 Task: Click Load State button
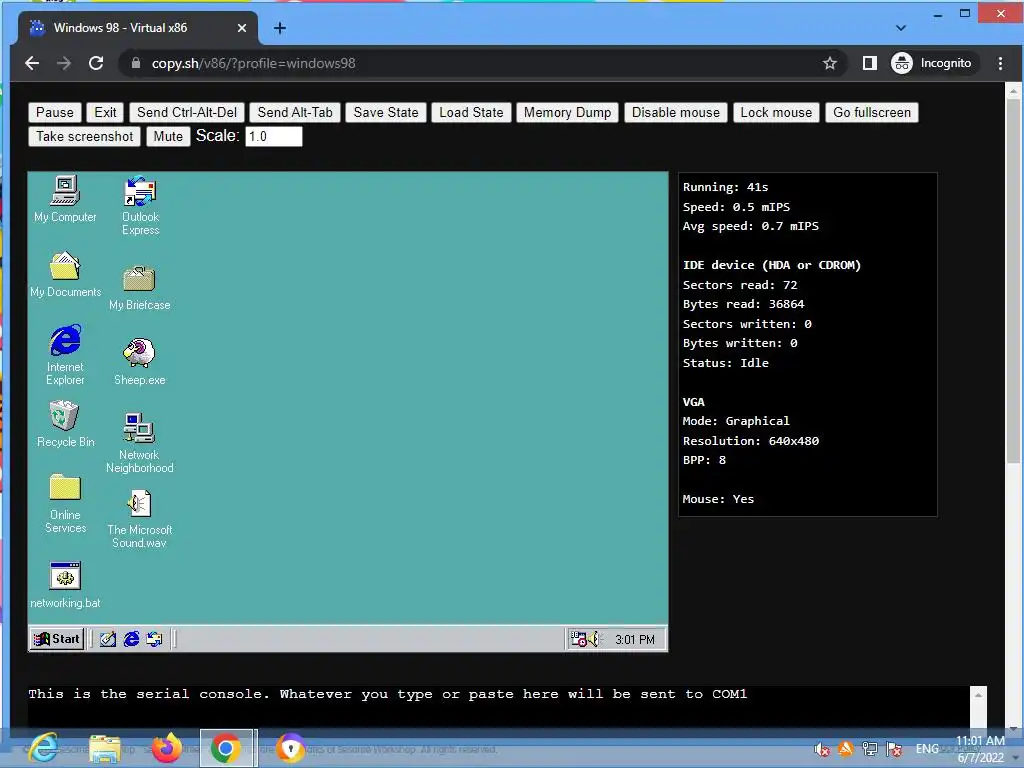(x=472, y=112)
